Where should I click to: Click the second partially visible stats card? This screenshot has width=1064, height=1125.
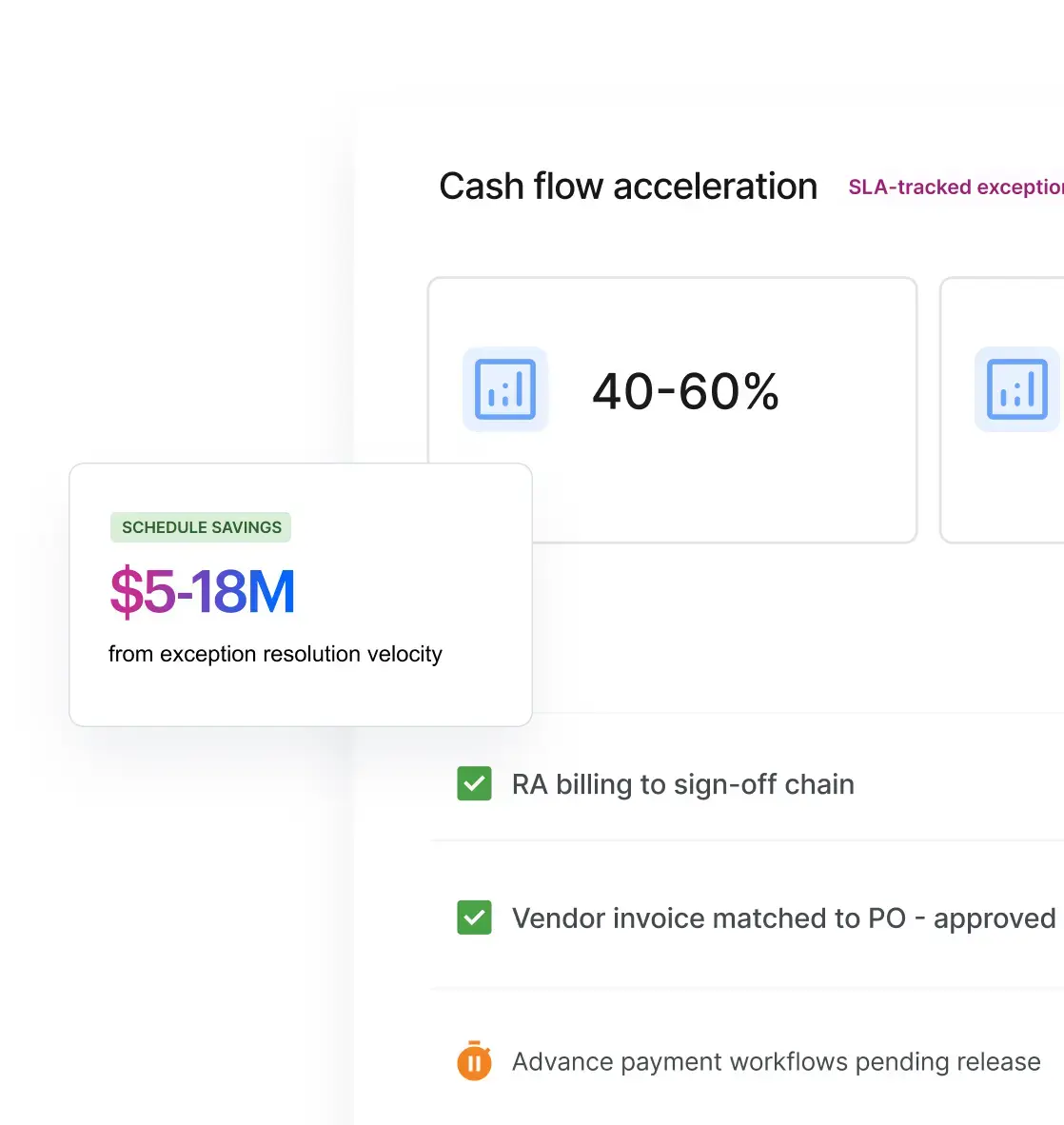point(1002,410)
